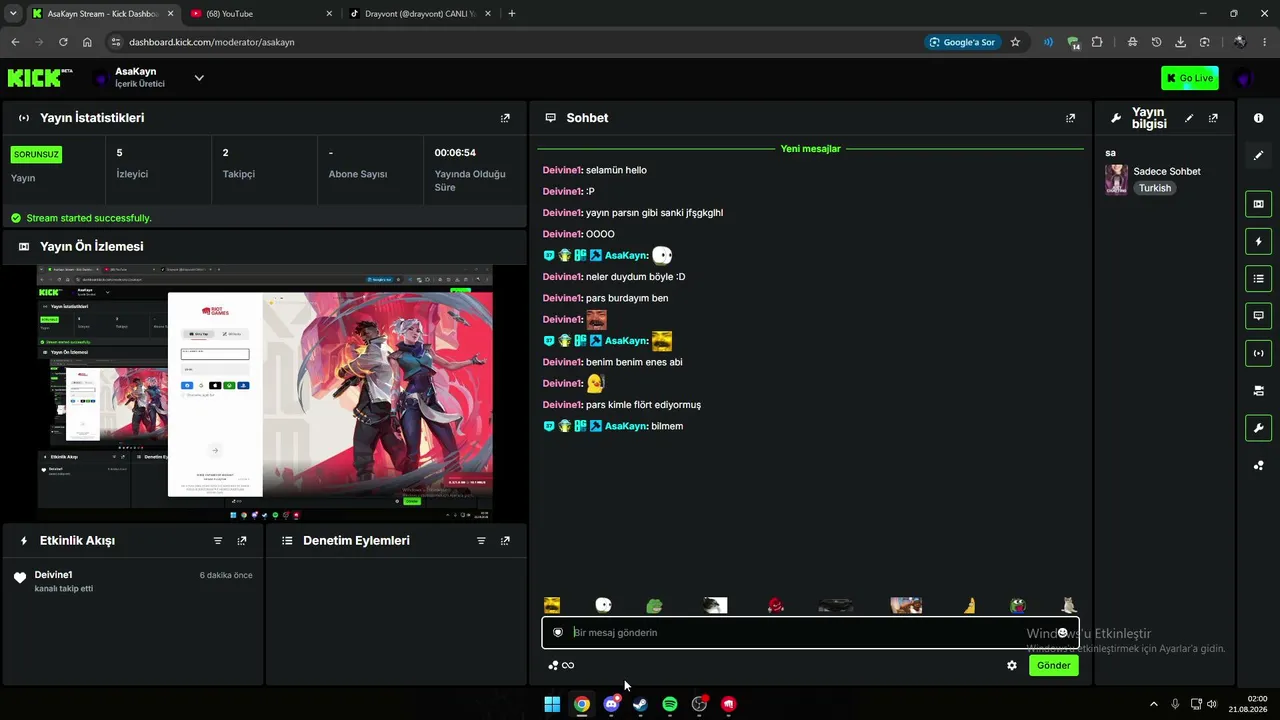This screenshot has width=1280, height=720.
Task: Toggle the moderation actions list widget
Action: click(x=1258, y=278)
